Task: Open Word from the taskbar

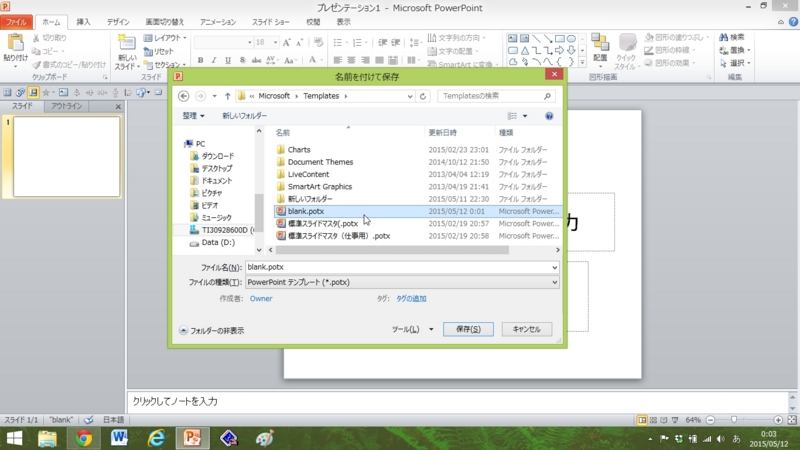Action: 119,438
